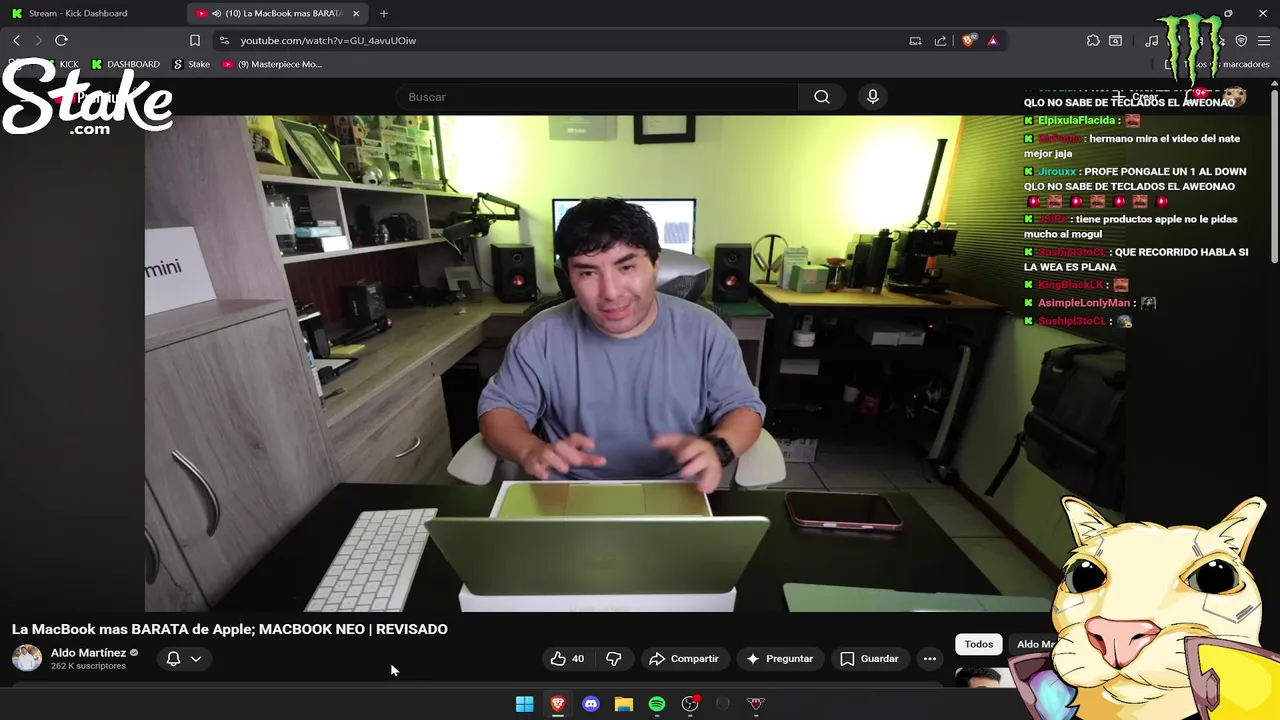Open the Aldo Martínez channel name link
1280x720 pixels.
(88, 652)
